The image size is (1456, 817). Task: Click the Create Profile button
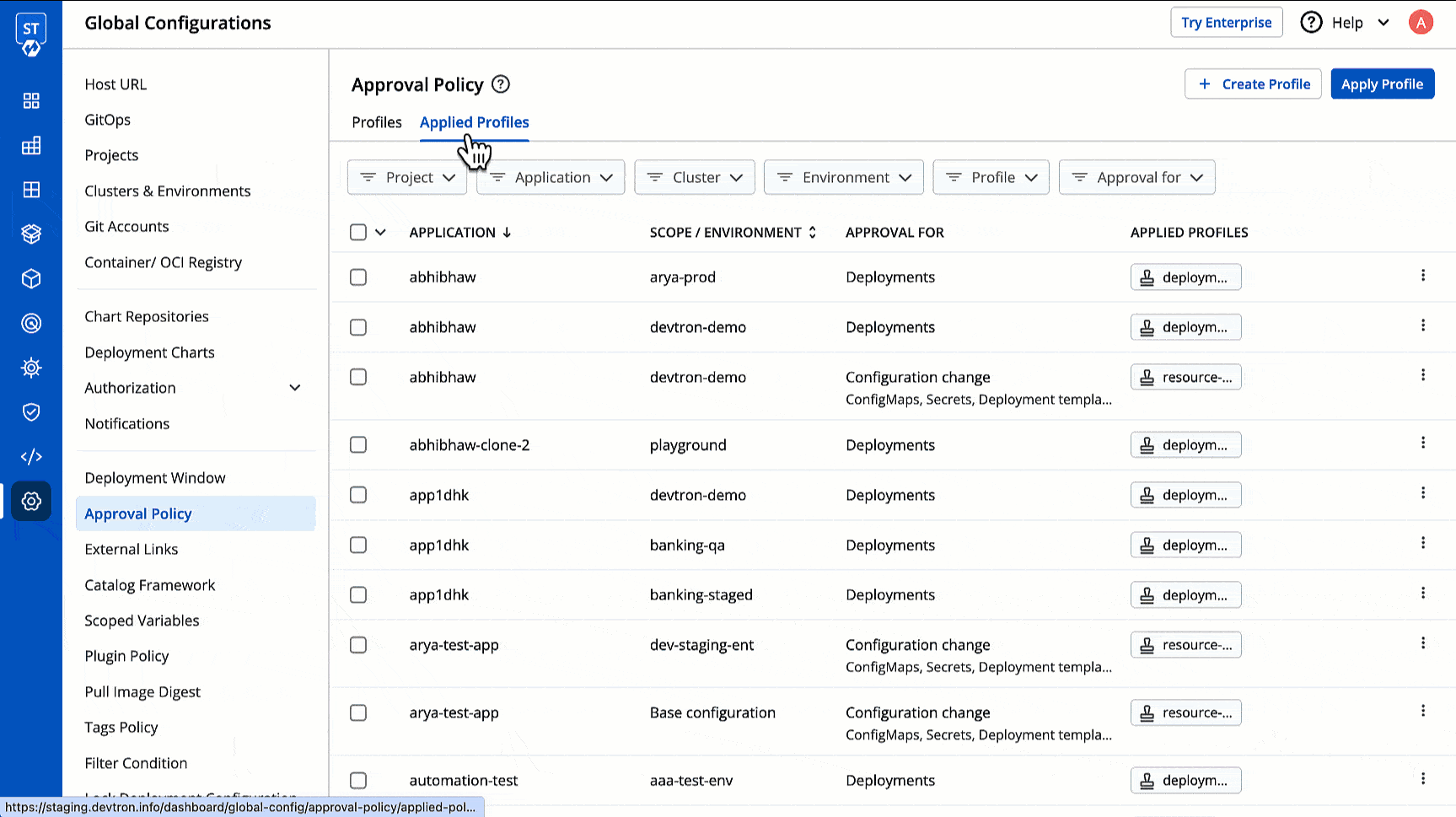click(1253, 84)
